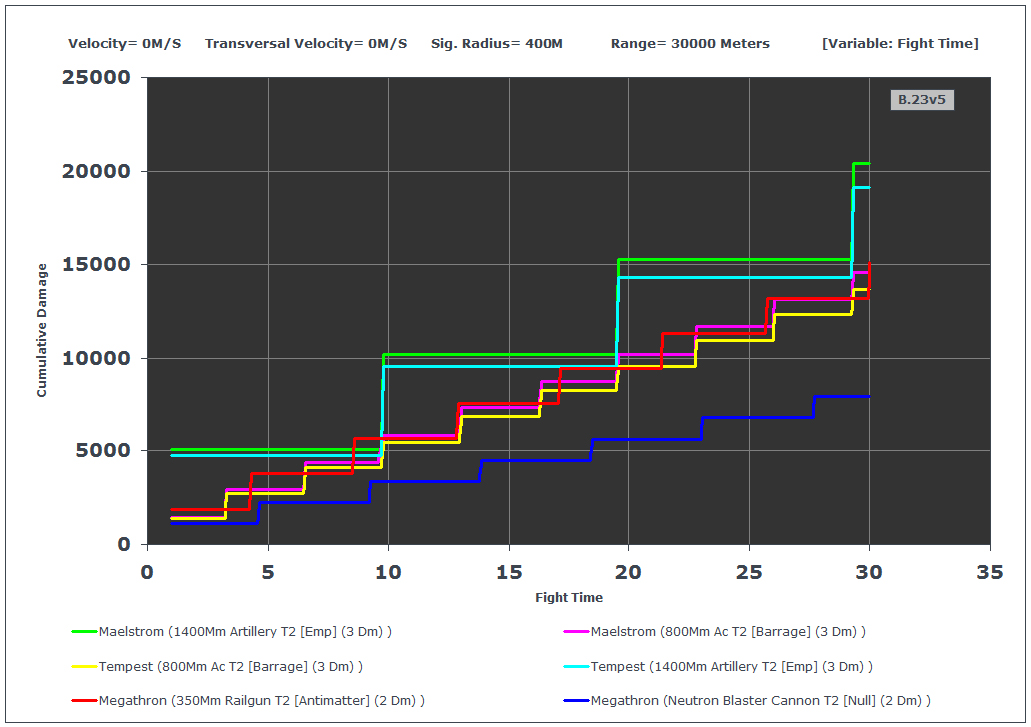The width and height of the screenshot is (1031, 727).
Task: Click the Cumulative Damage y-axis title
Action: [41, 330]
